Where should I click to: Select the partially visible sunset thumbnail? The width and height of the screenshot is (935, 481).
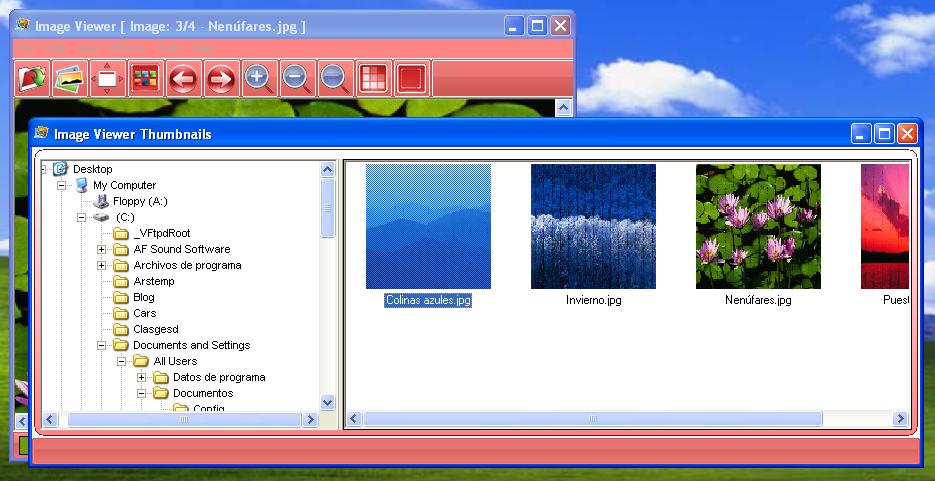tap(885, 226)
